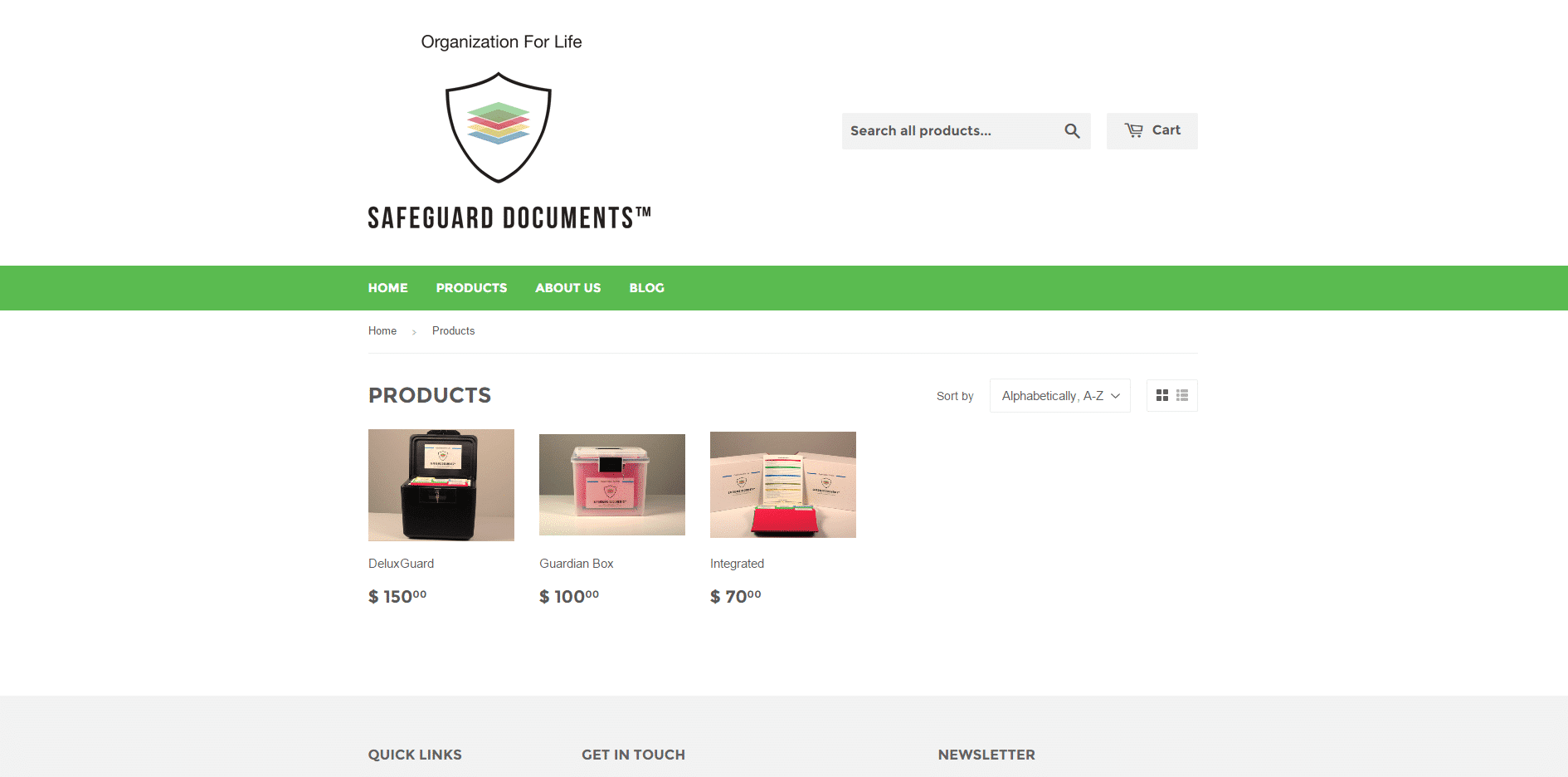Viewport: 1568px width, 777px height.
Task: Switch to list view layout
Action: pyautogui.click(x=1182, y=396)
